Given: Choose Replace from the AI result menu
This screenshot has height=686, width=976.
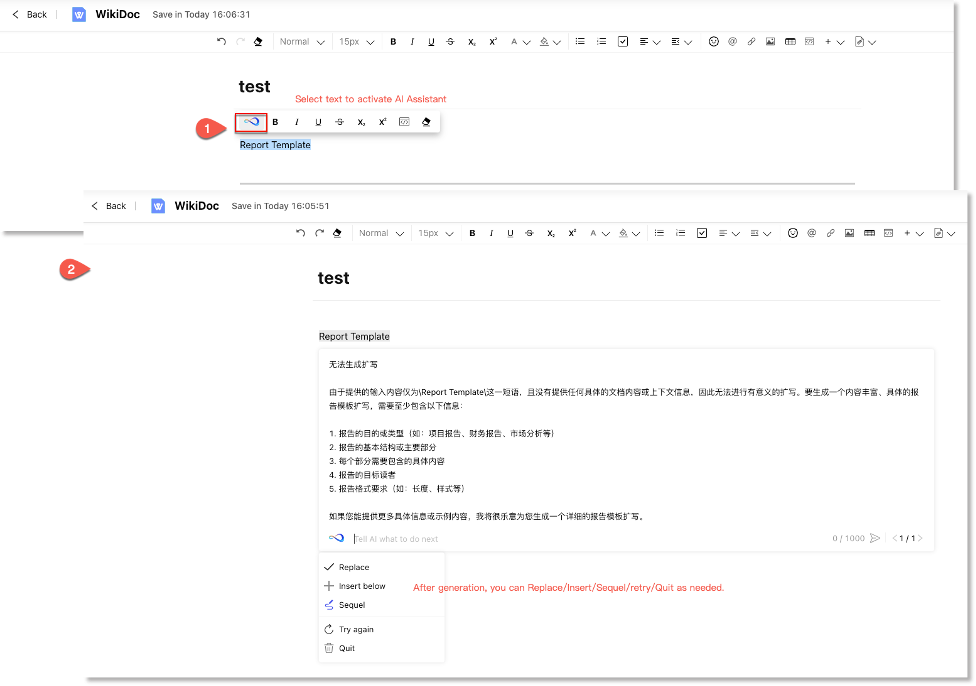Looking at the screenshot, I should click(x=354, y=567).
